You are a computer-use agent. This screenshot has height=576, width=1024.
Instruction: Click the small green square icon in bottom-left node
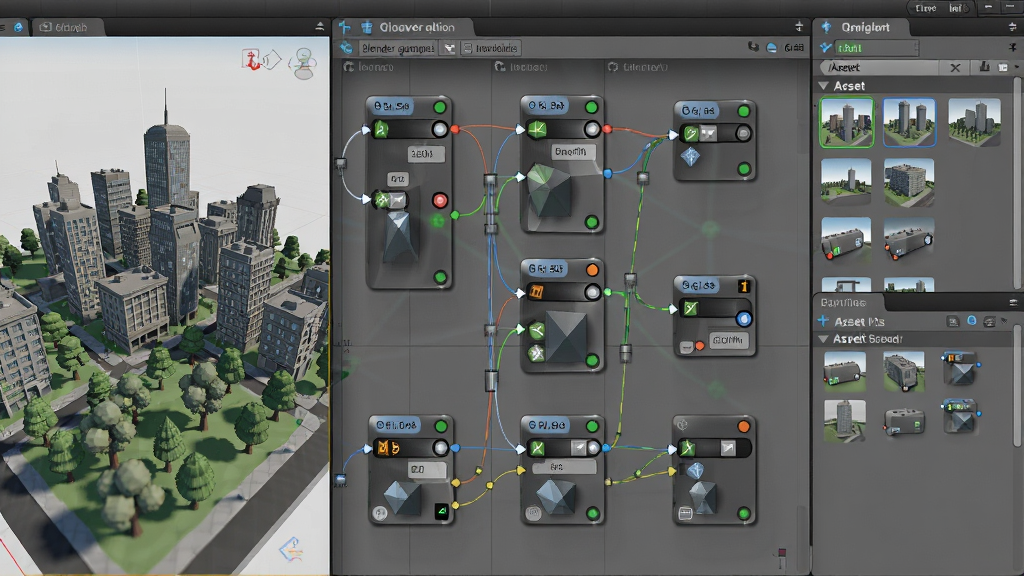click(442, 512)
